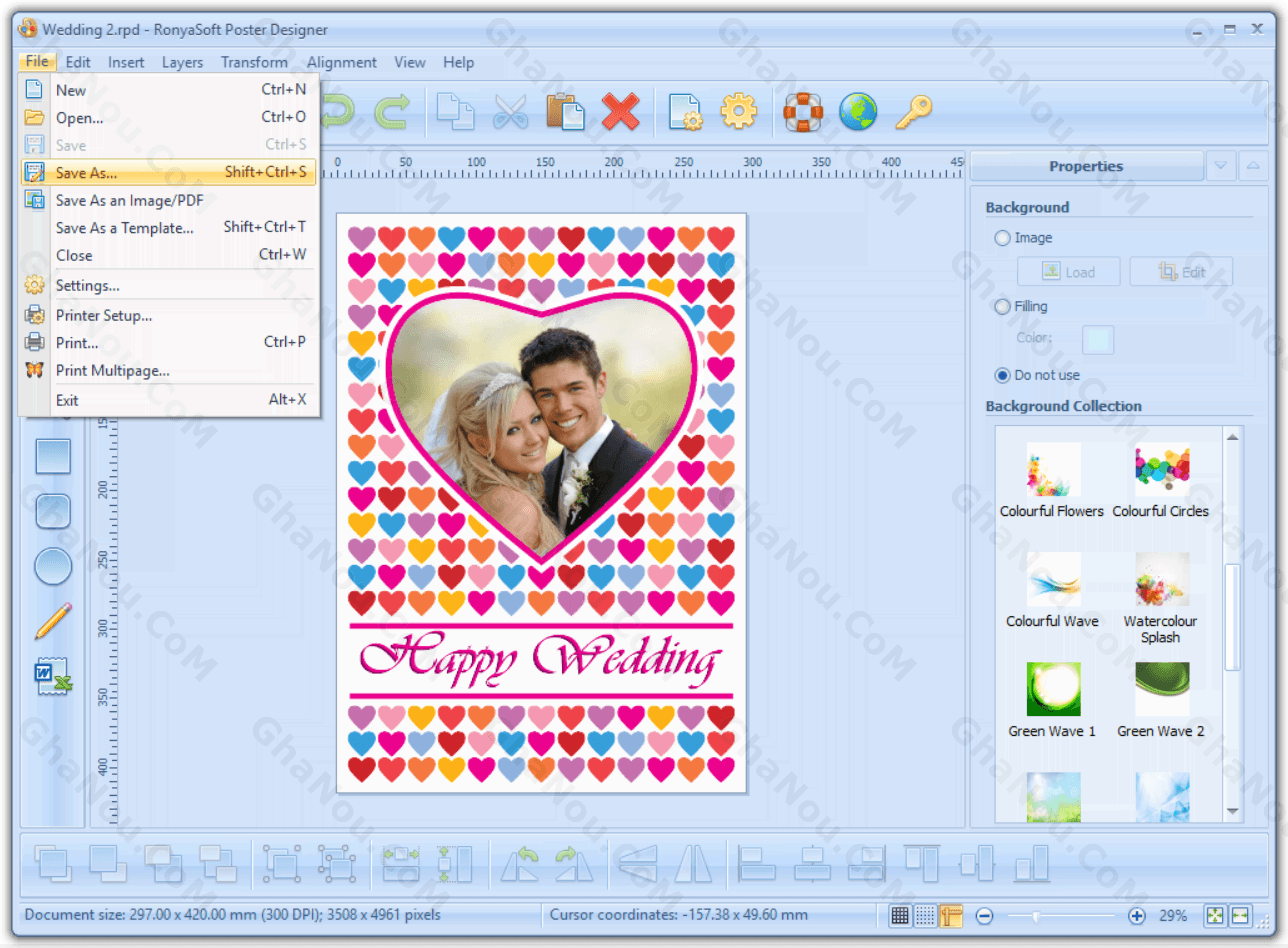Click the Group objects icon
The width and height of the screenshot is (1288, 948).
point(281,863)
